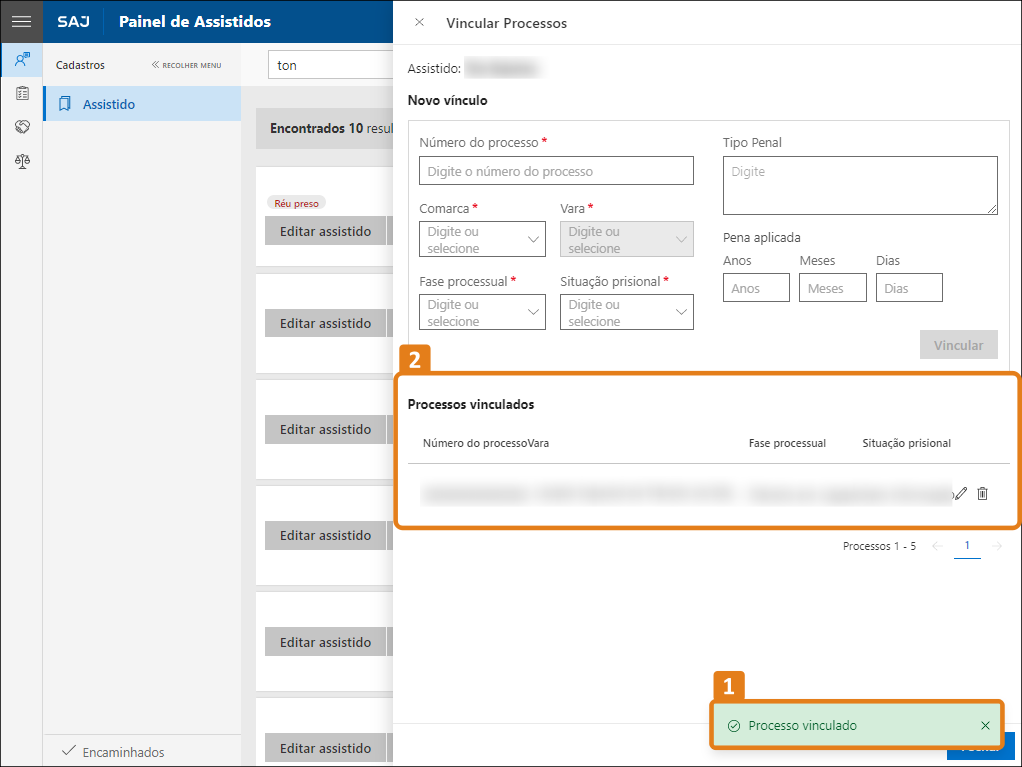
Task: Select Assistido in the Cadastros menu
Action: pos(142,104)
